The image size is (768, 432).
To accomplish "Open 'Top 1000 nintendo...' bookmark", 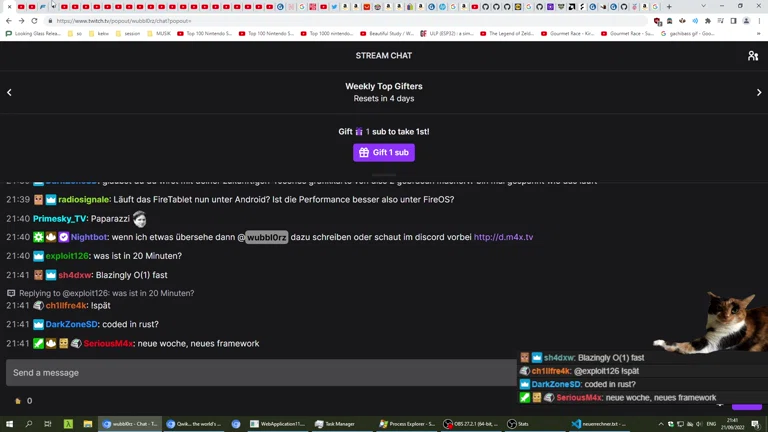I will (x=327, y=34).
